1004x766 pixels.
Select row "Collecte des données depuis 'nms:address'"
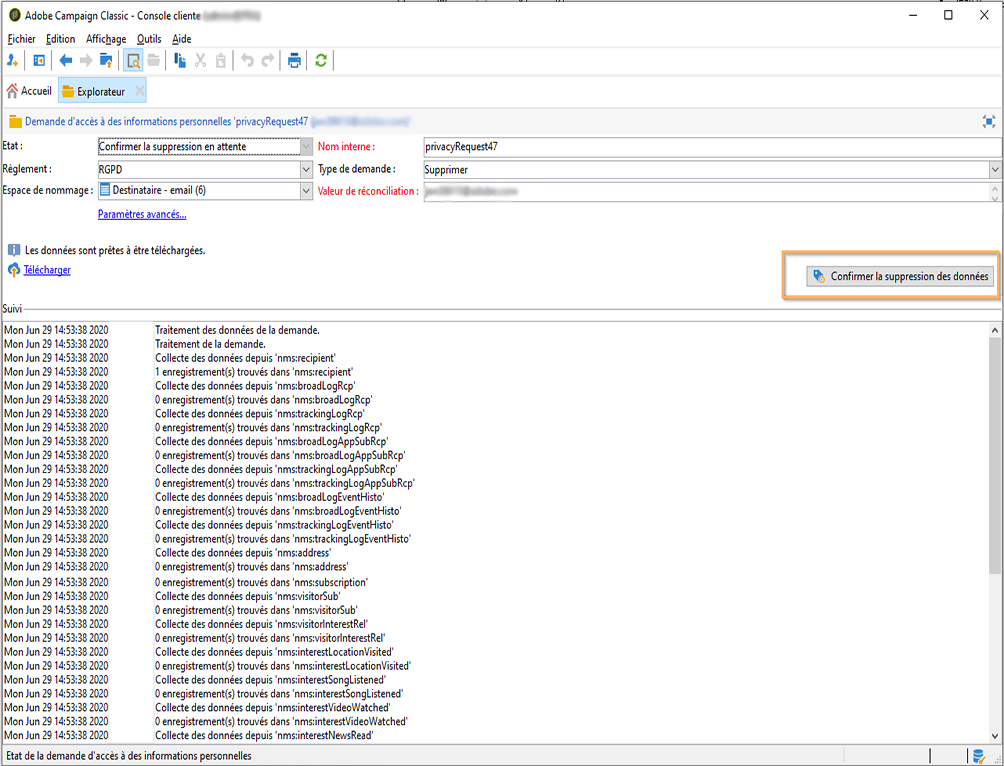tap(243, 553)
